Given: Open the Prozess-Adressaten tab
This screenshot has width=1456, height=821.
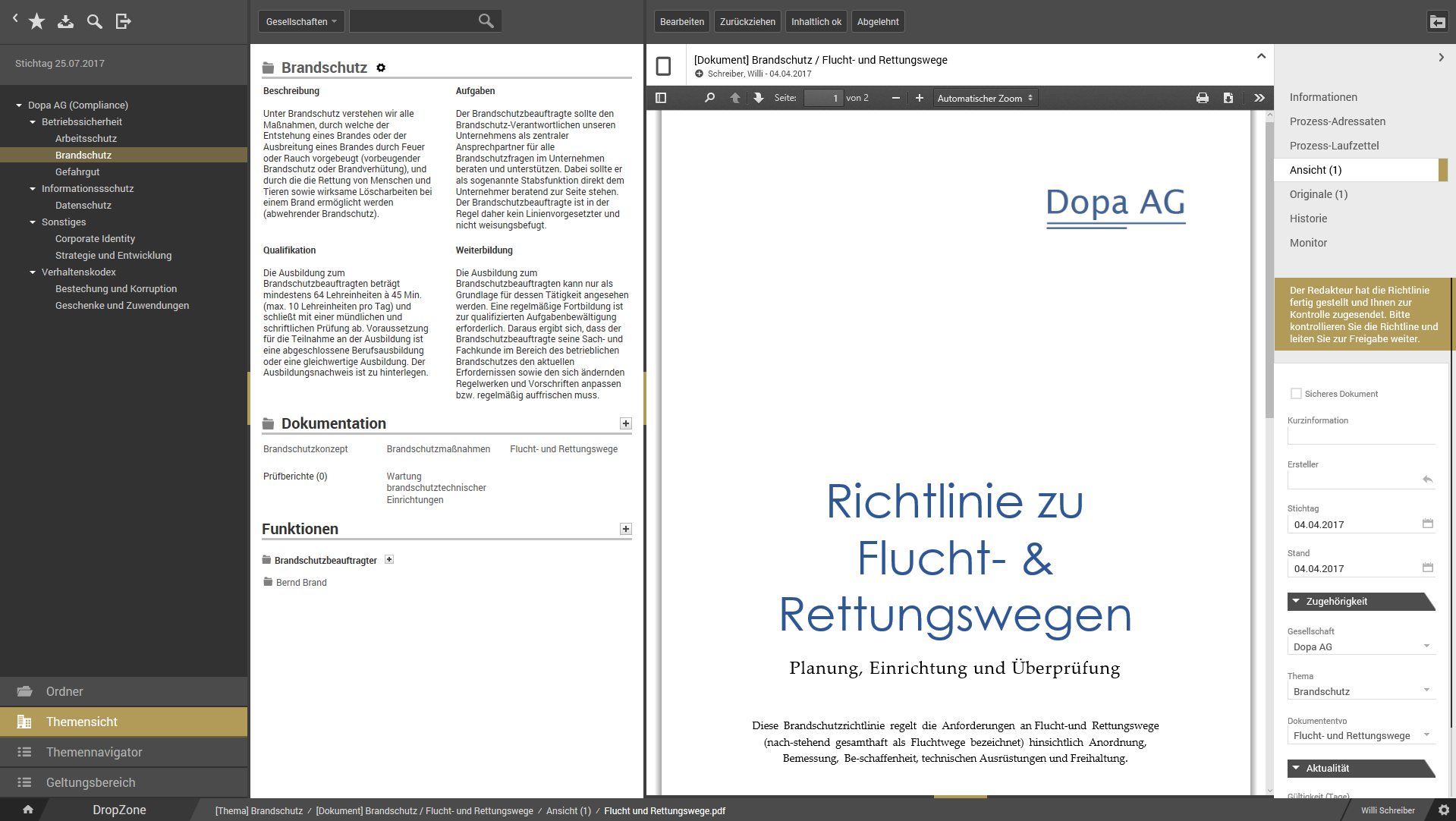Looking at the screenshot, I should pyautogui.click(x=1337, y=121).
